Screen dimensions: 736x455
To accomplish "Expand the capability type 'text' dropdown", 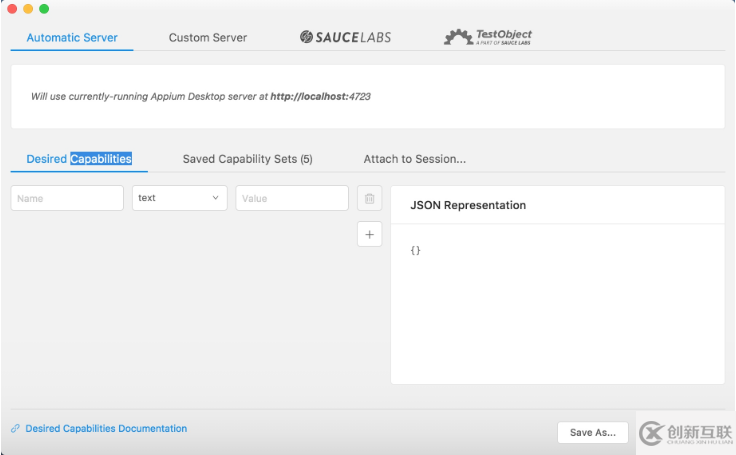I will 179,198.
